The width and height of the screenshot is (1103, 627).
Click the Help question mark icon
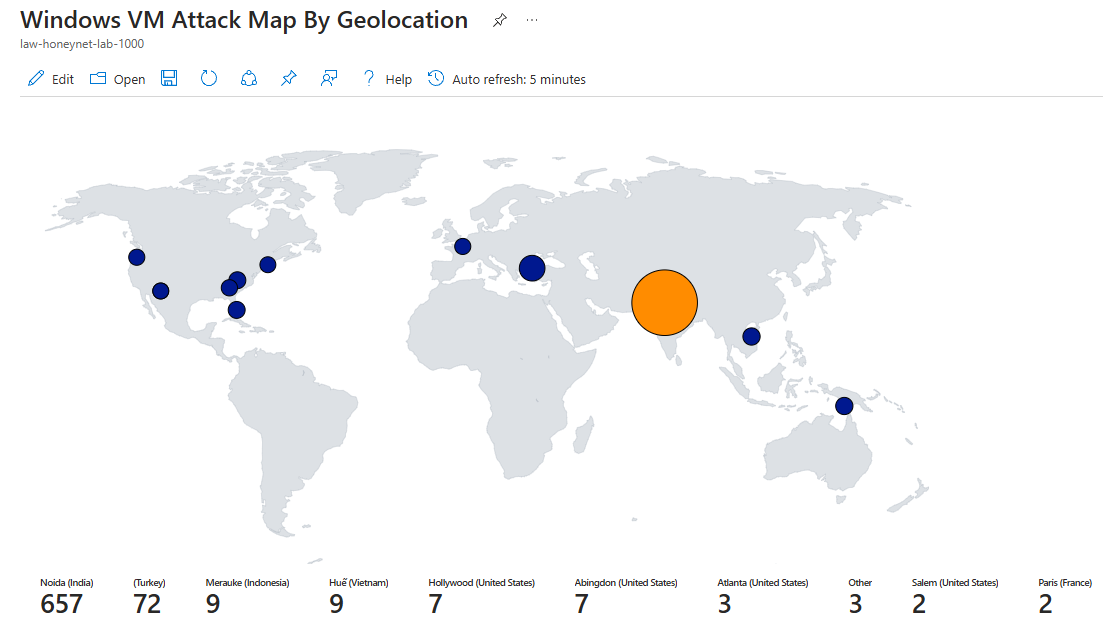pos(367,78)
